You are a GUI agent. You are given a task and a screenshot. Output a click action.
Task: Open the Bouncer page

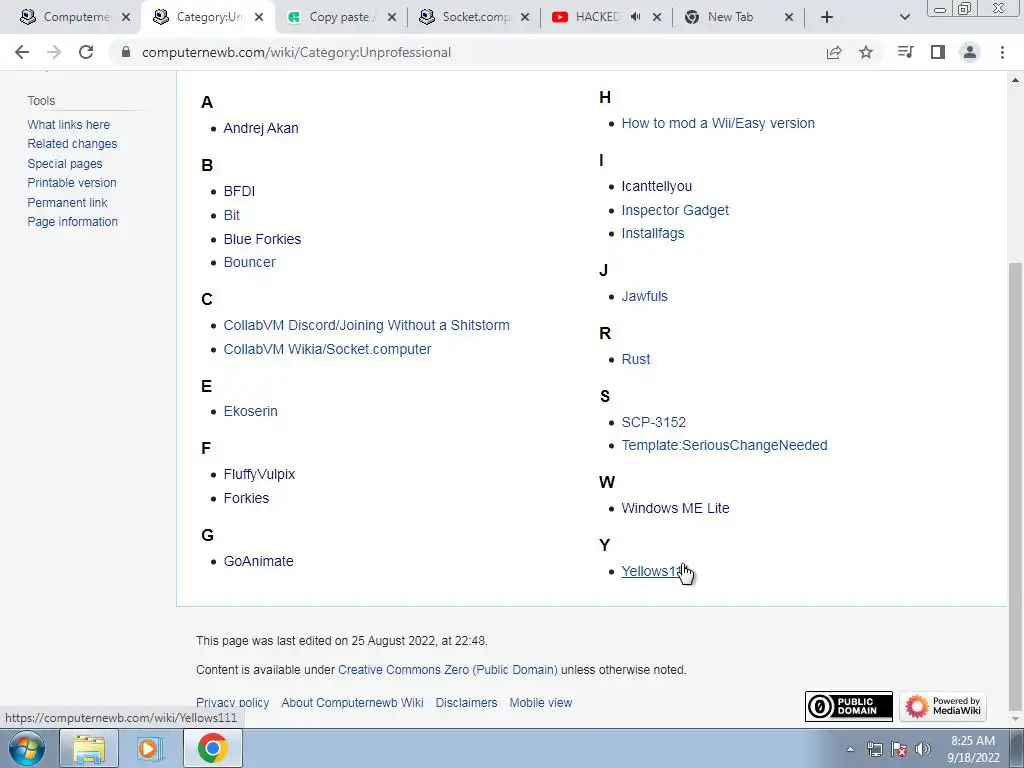249,262
